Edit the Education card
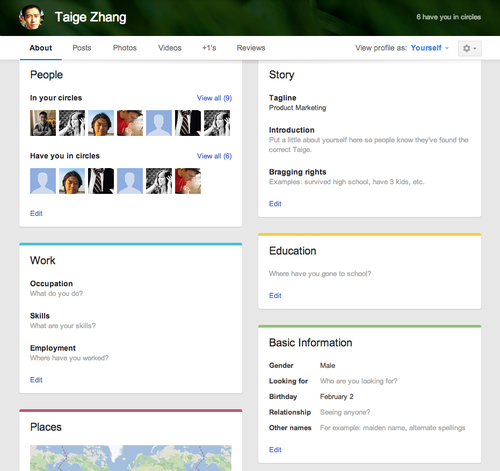500x471 pixels. click(275, 296)
